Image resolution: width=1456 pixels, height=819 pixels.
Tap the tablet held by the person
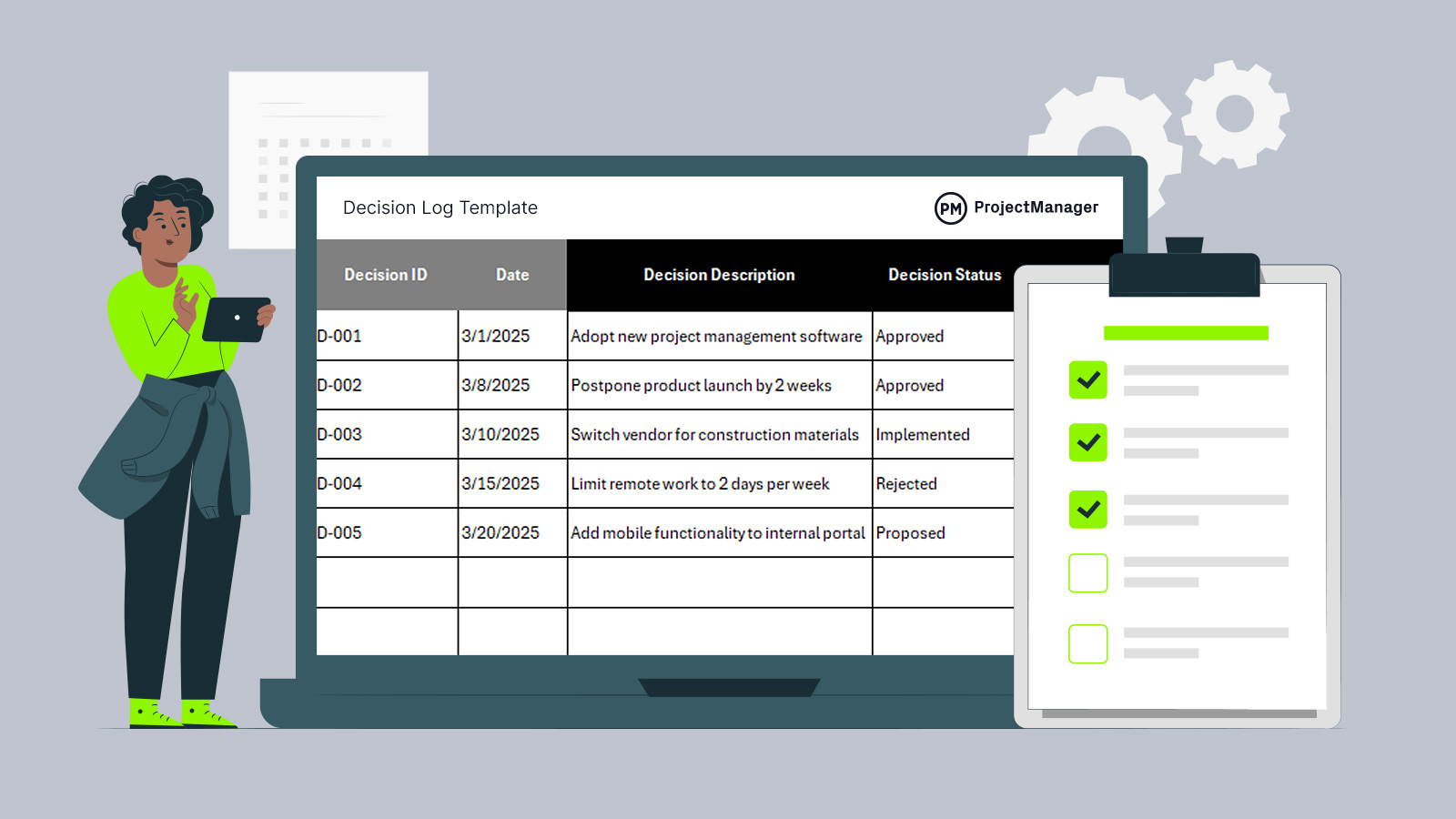(236, 319)
